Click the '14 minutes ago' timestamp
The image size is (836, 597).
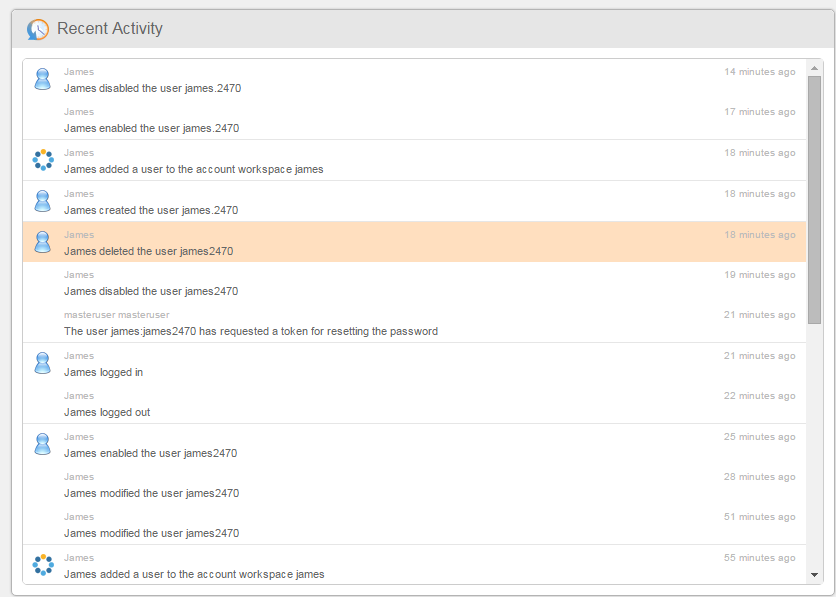[759, 72]
